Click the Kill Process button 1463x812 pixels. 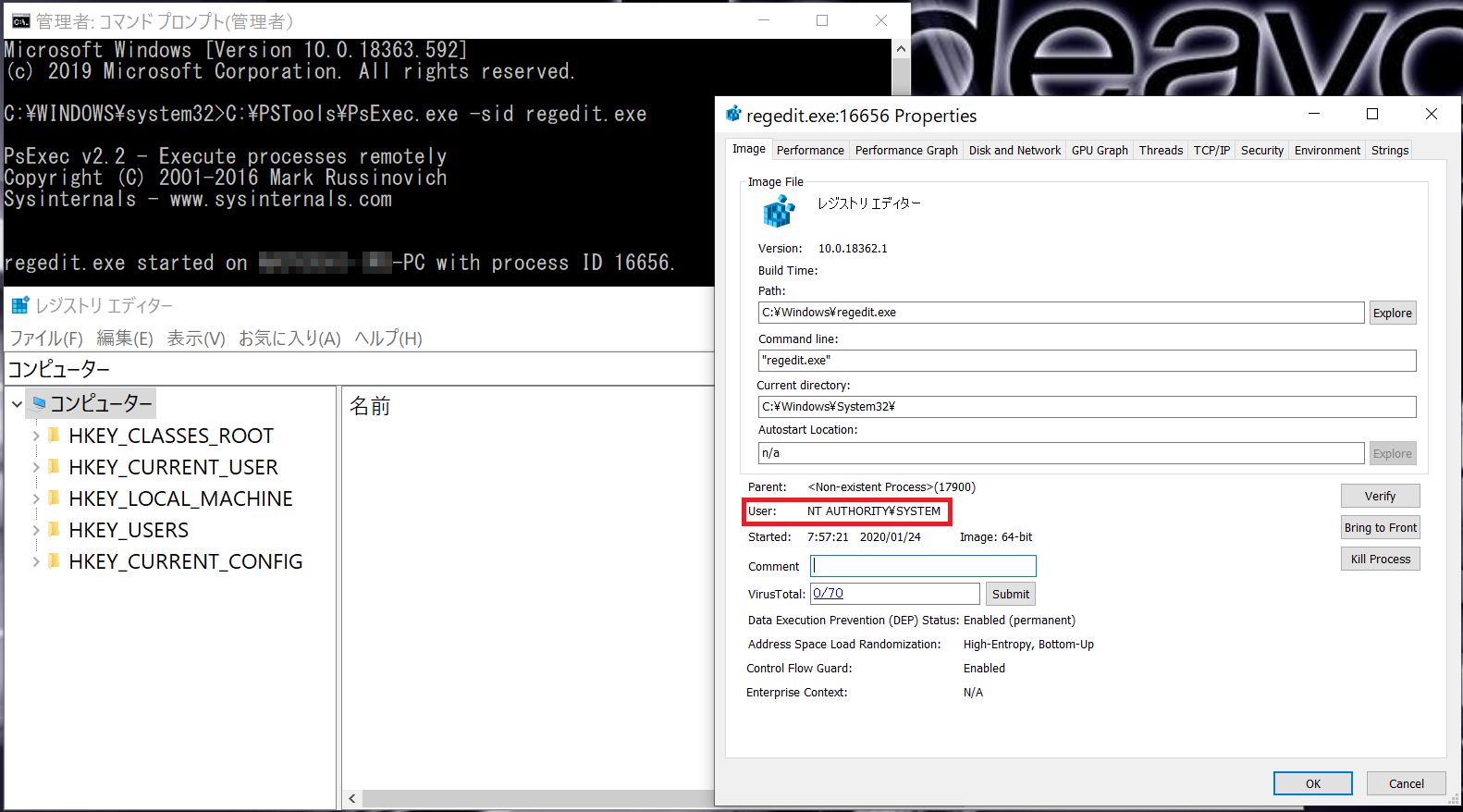1380,559
